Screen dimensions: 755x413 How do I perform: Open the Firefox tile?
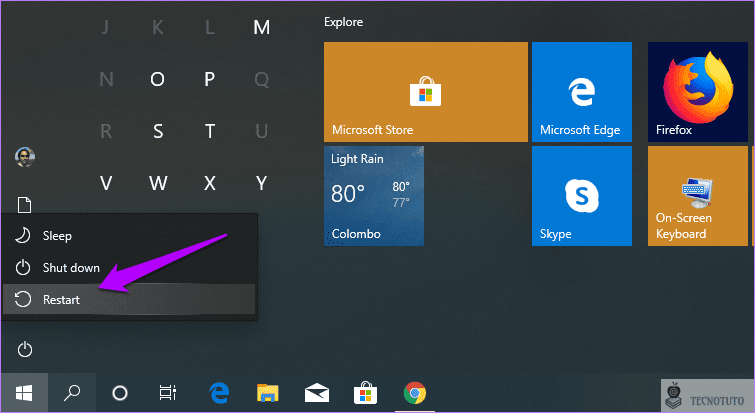tap(698, 92)
